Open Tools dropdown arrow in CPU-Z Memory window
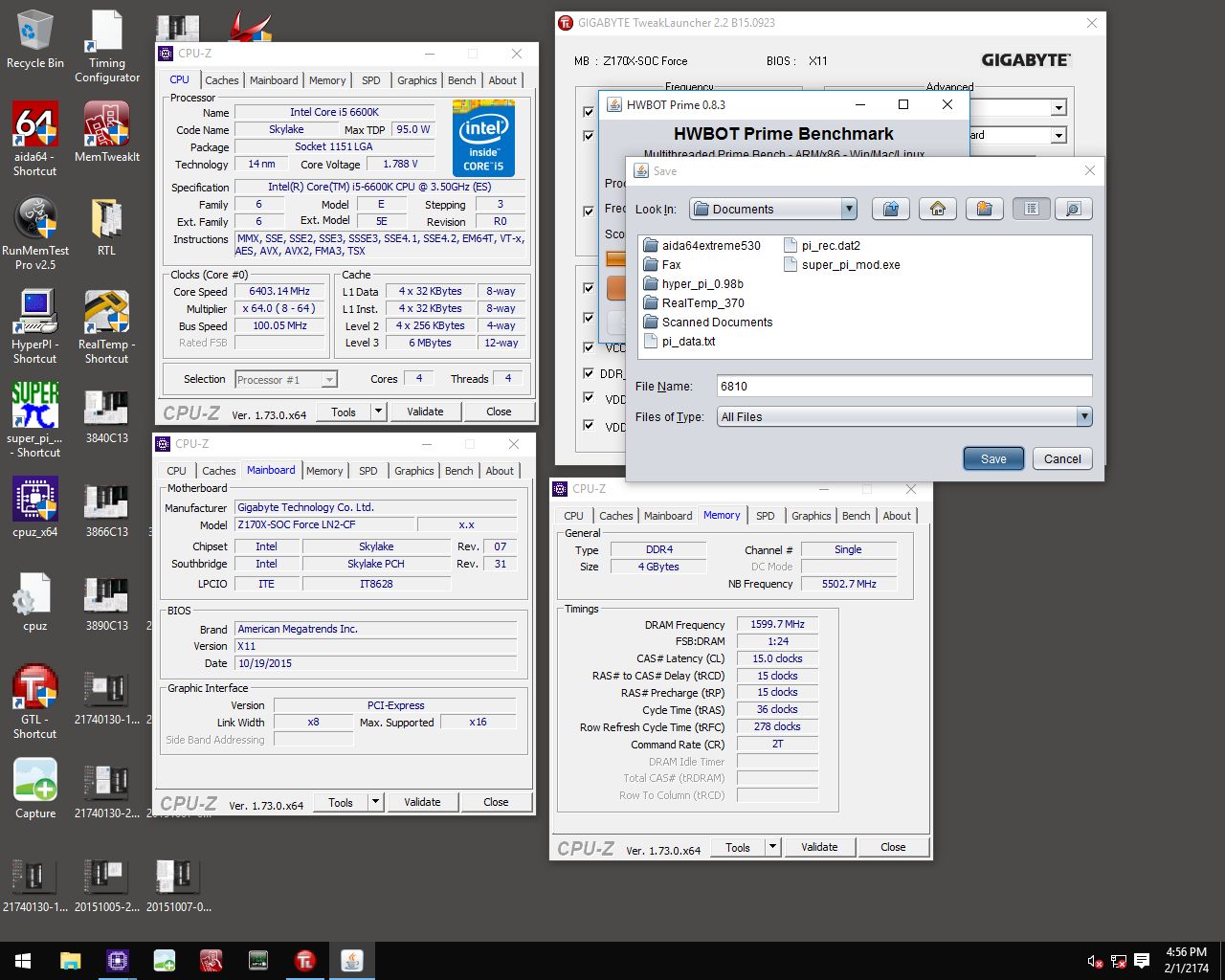 point(772,847)
